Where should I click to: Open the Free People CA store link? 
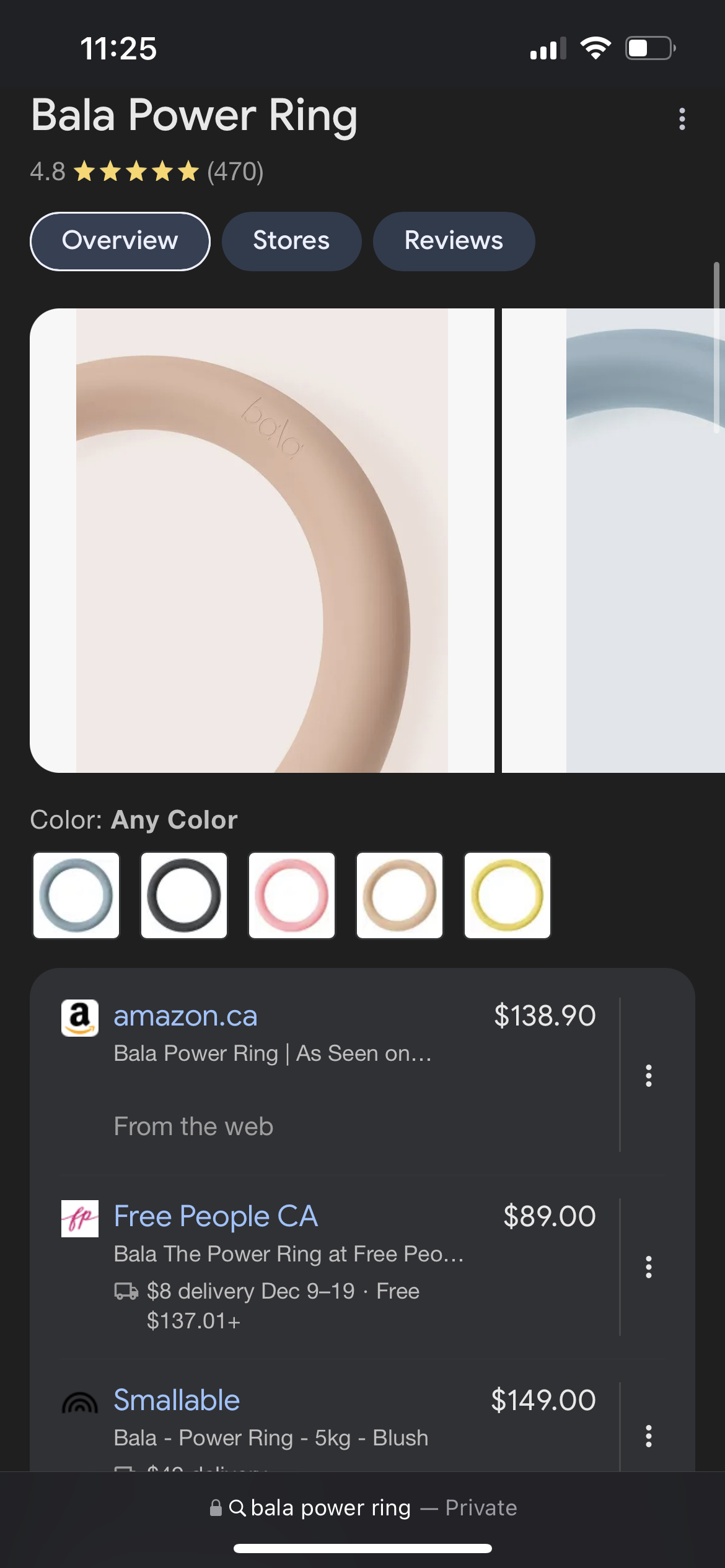(216, 1216)
